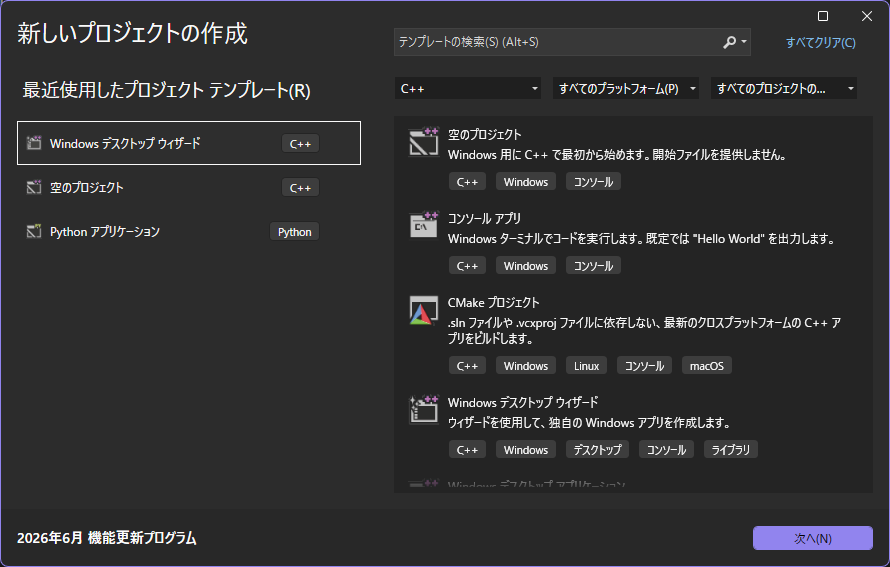
Task: Click the C++ tag on recent Windows デスクトップ ウィザード
Action: point(300,144)
